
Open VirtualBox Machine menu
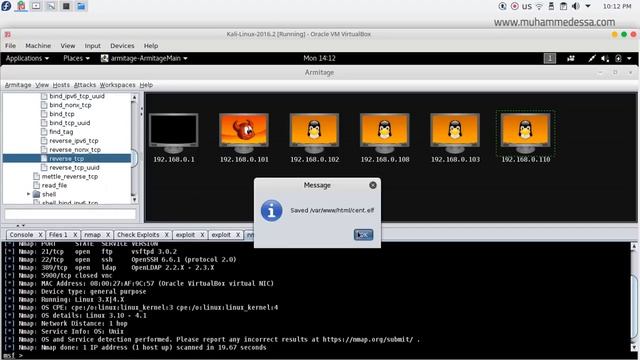coord(38,46)
